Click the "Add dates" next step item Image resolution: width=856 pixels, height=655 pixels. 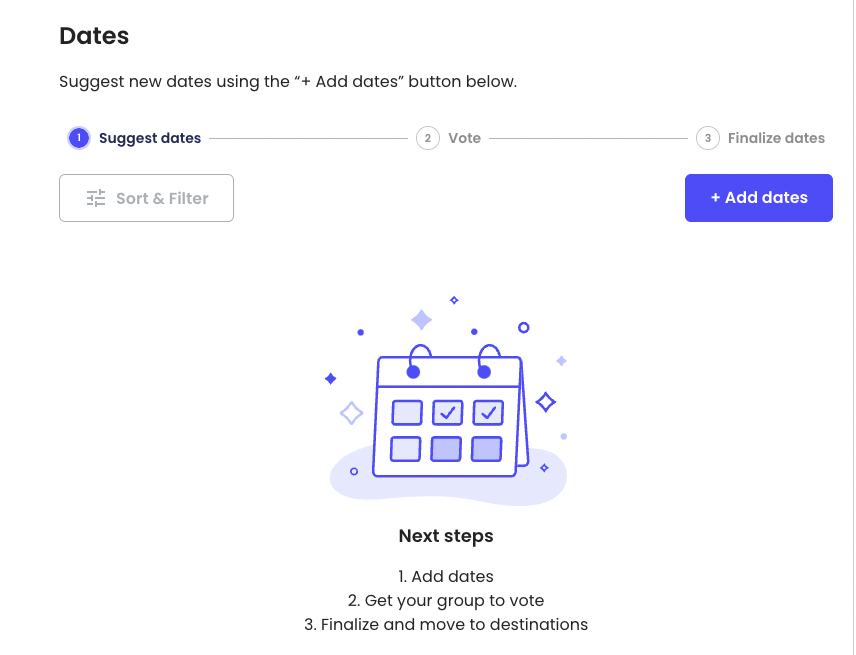[x=445, y=576]
